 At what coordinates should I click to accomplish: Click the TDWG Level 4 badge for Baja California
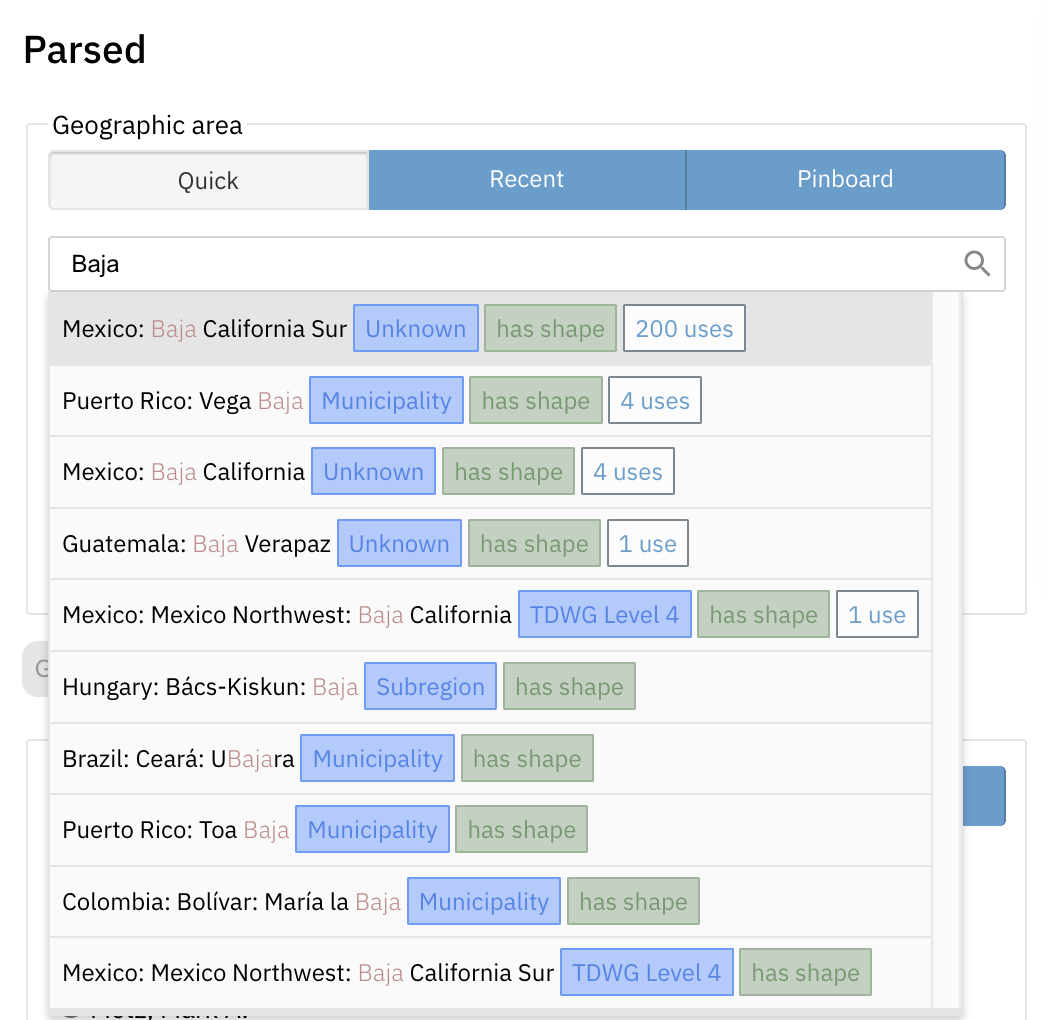pyautogui.click(x=604, y=614)
